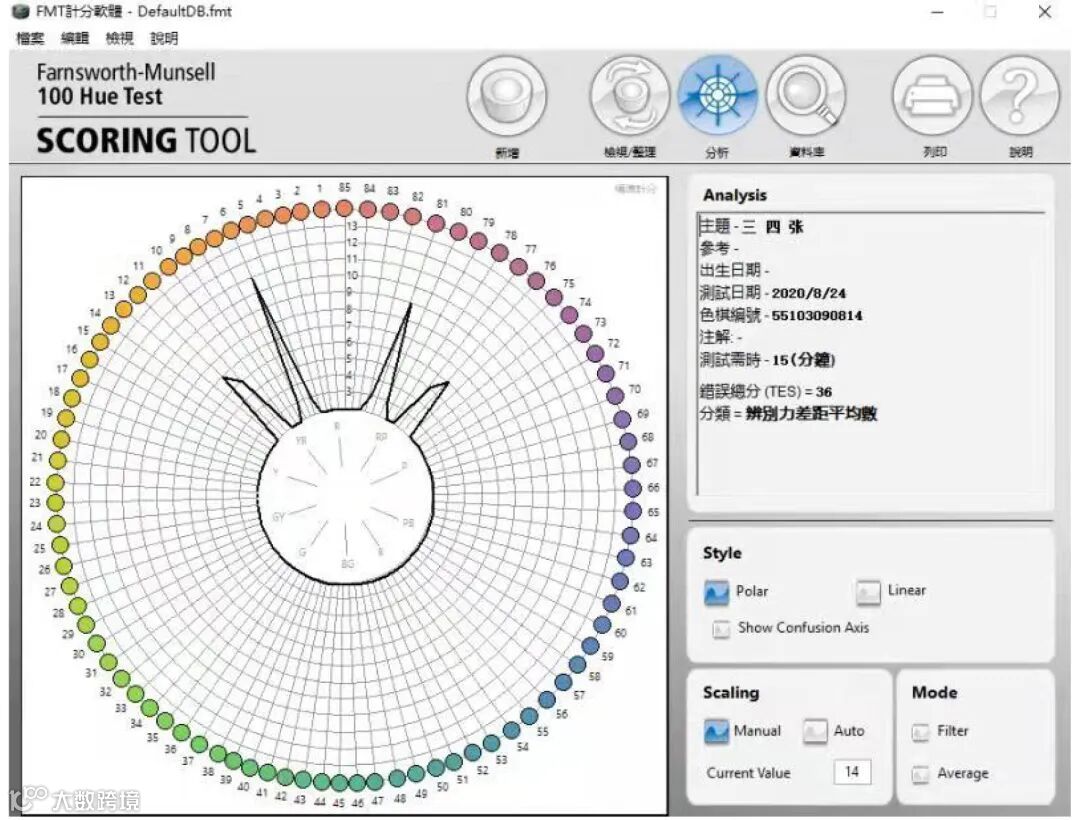Click the TES = 36 score line
1080x820 pixels.
(x=766, y=392)
